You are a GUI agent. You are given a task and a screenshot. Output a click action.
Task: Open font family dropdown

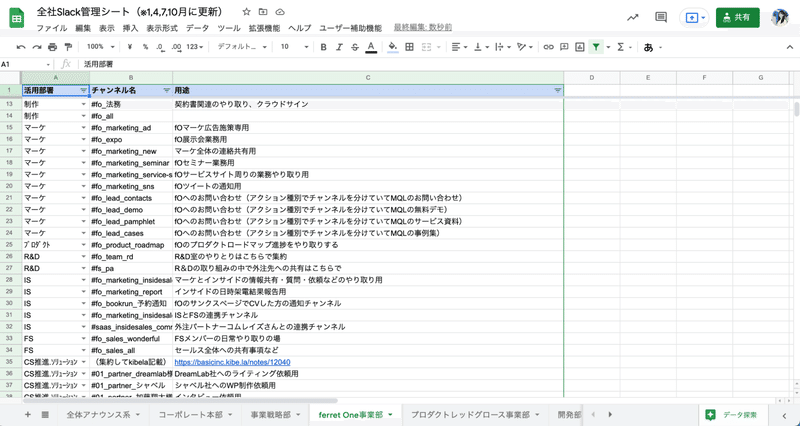point(242,47)
